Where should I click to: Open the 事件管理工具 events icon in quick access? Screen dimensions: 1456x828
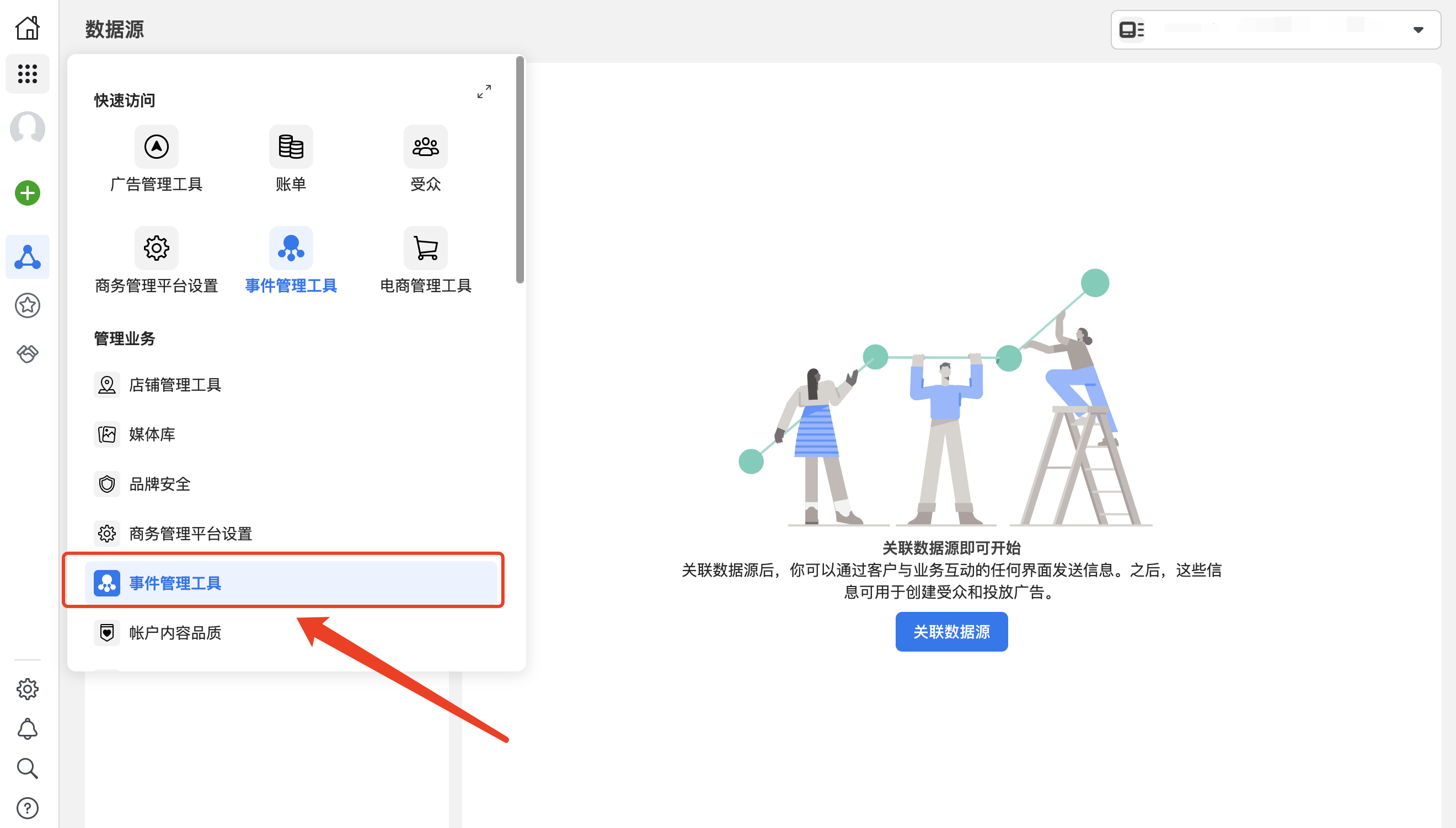[291, 248]
